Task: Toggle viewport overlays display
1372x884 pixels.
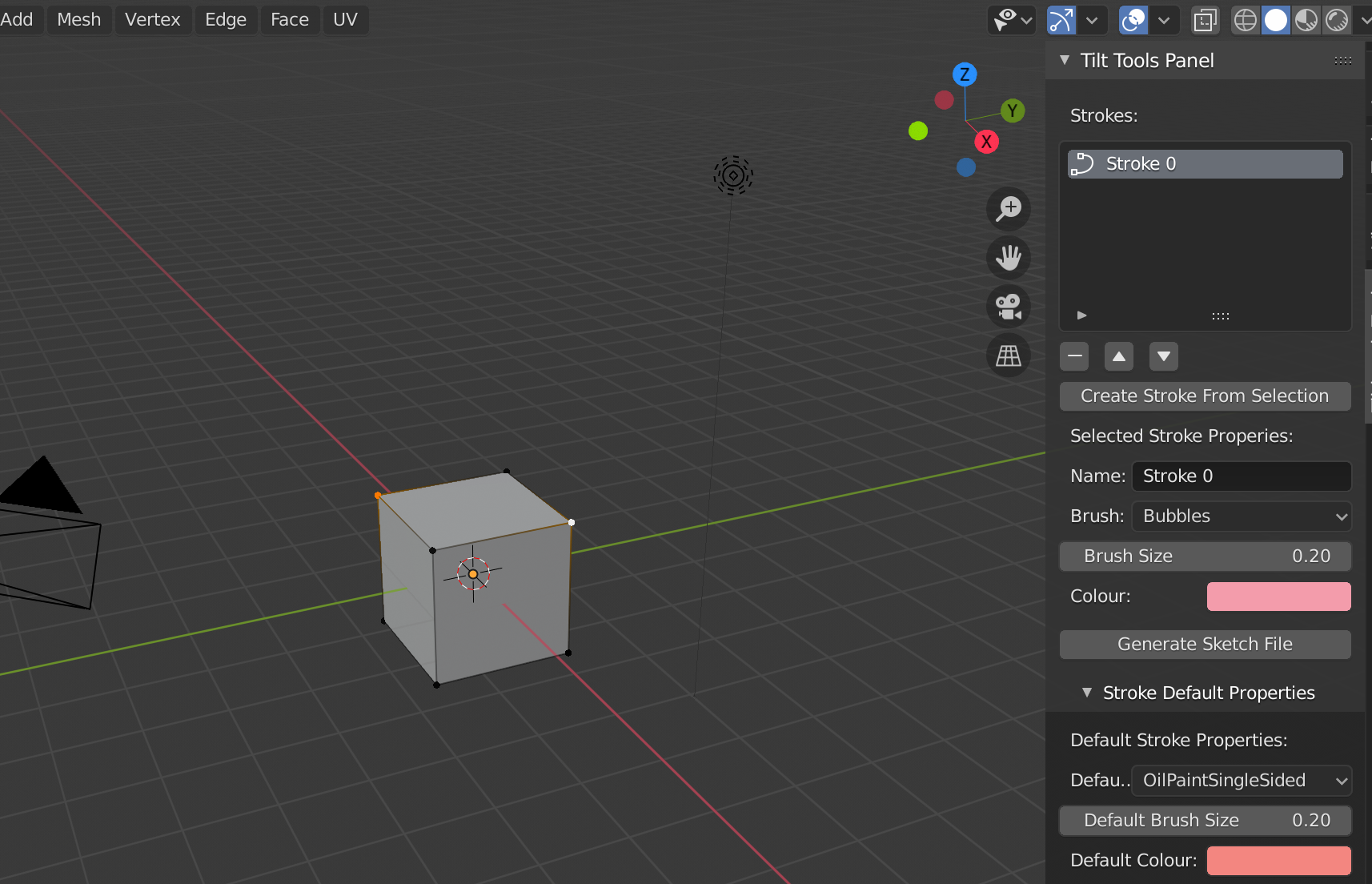Action: (1133, 20)
